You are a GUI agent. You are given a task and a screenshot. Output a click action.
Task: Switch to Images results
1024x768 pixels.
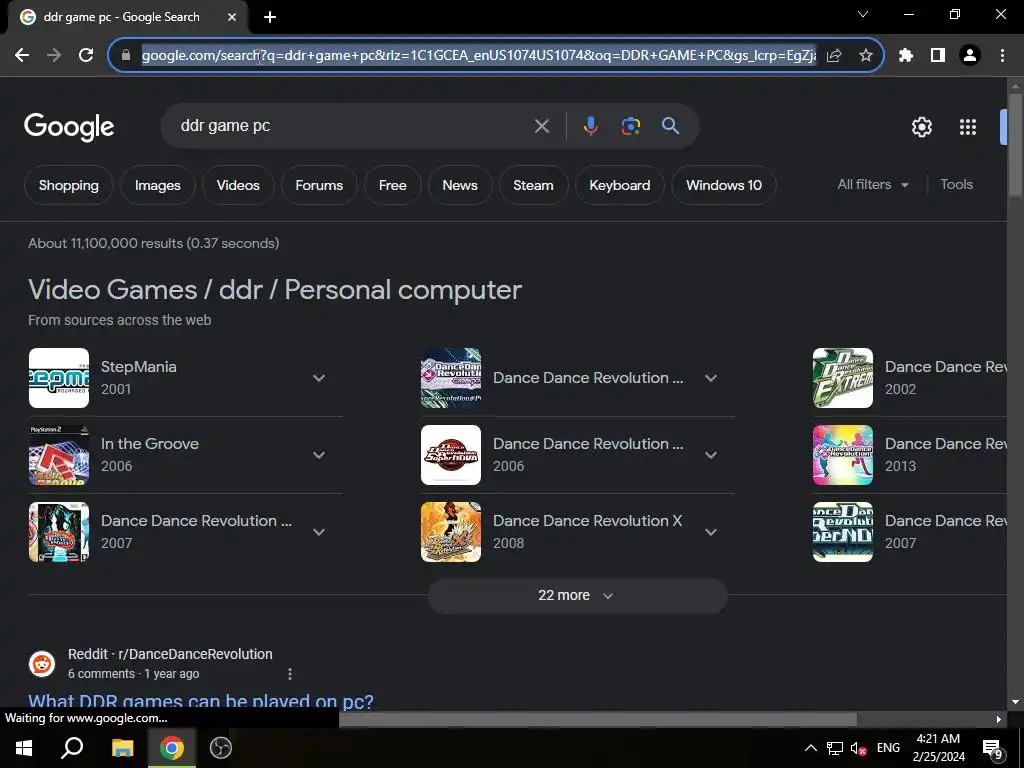[157, 185]
